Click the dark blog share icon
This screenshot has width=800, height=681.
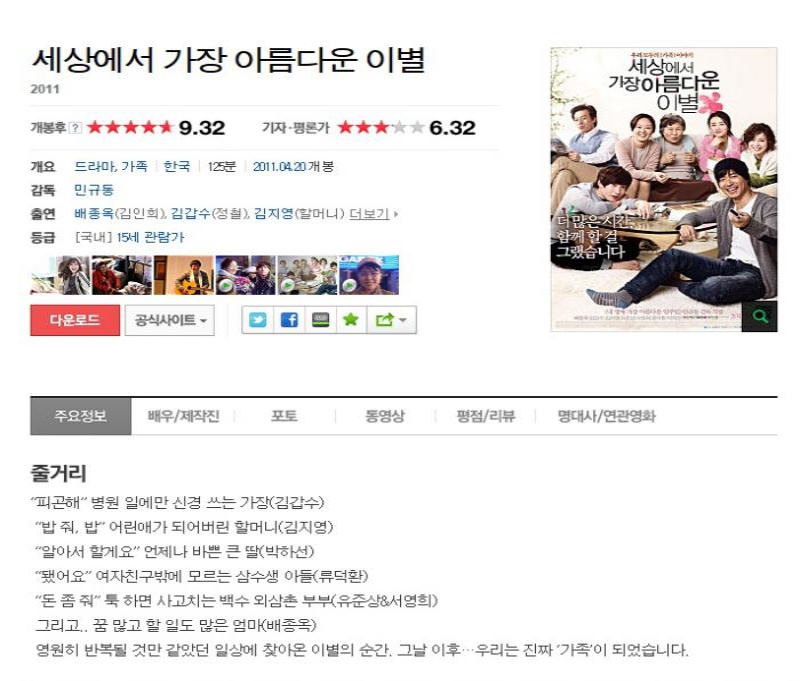pyautogui.click(x=320, y=320)
